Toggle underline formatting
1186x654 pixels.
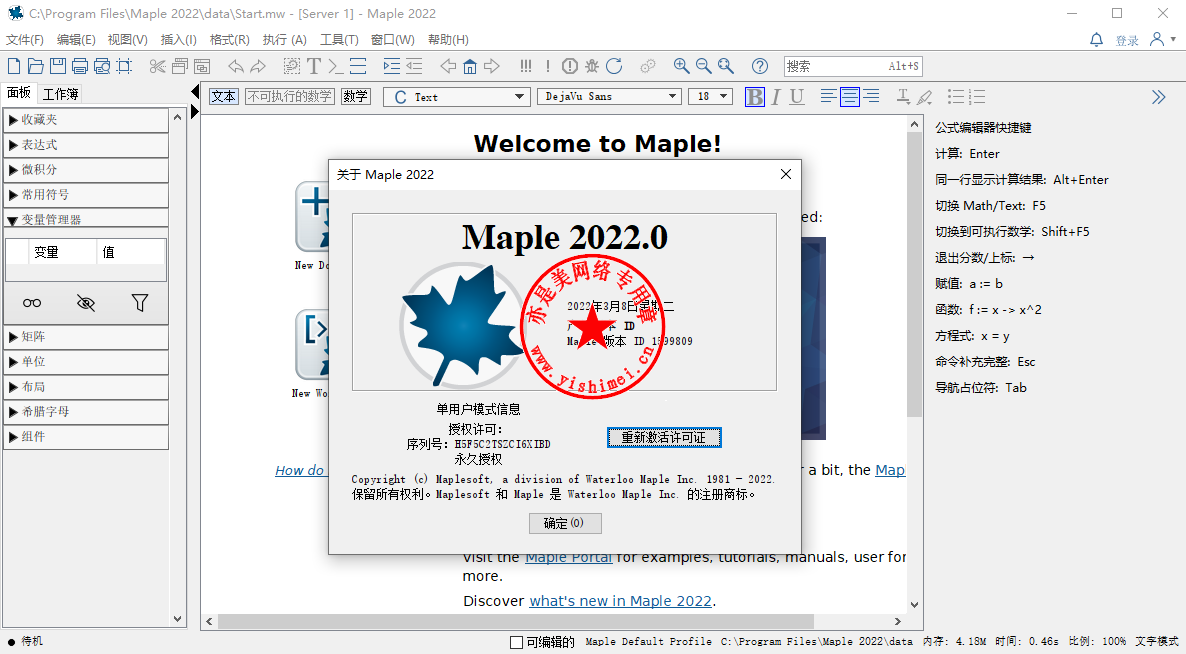pyautogui.click(x=796, y=97)
